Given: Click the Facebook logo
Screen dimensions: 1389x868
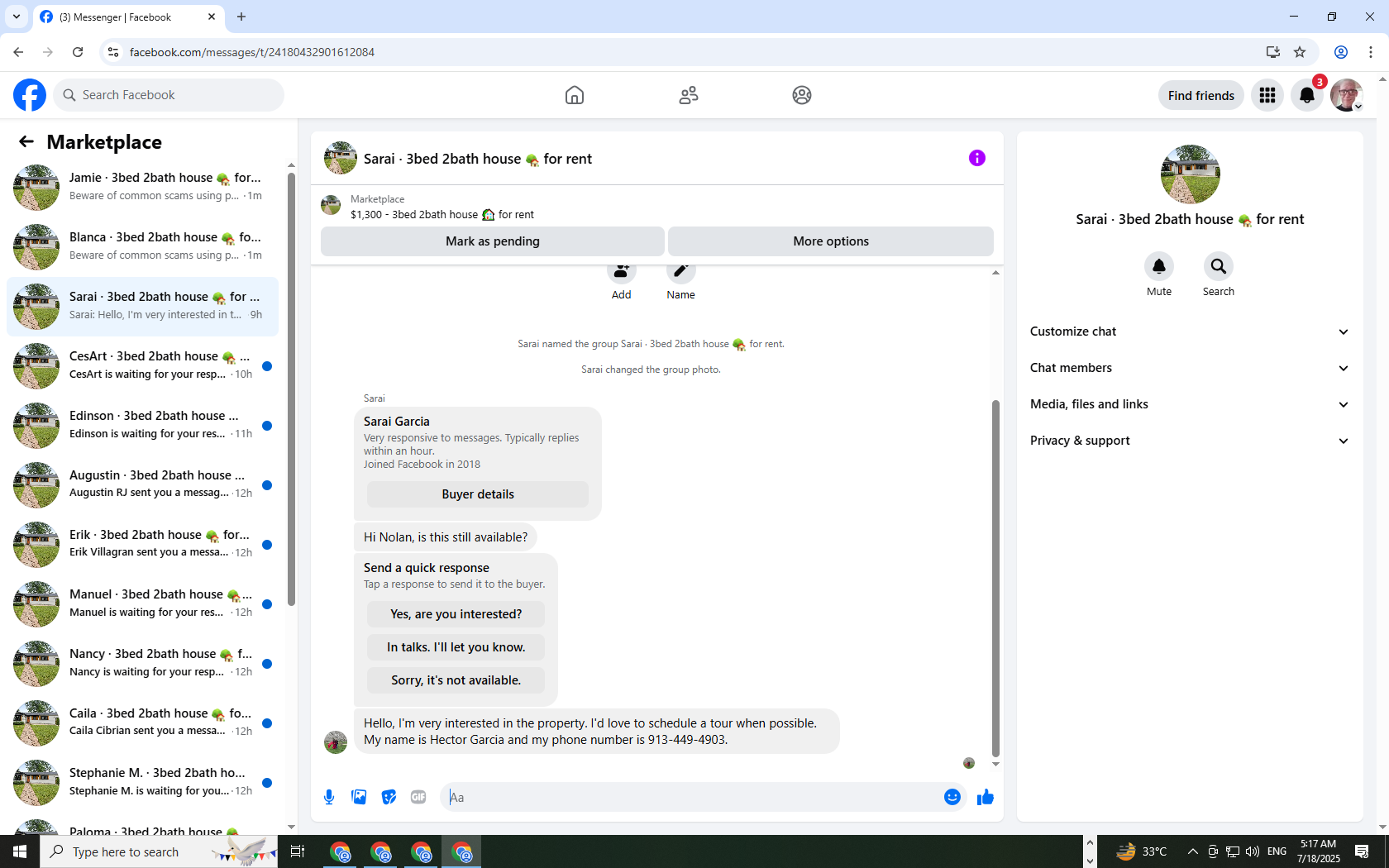Looking at the screenshot, I should [x=30, y=95].
